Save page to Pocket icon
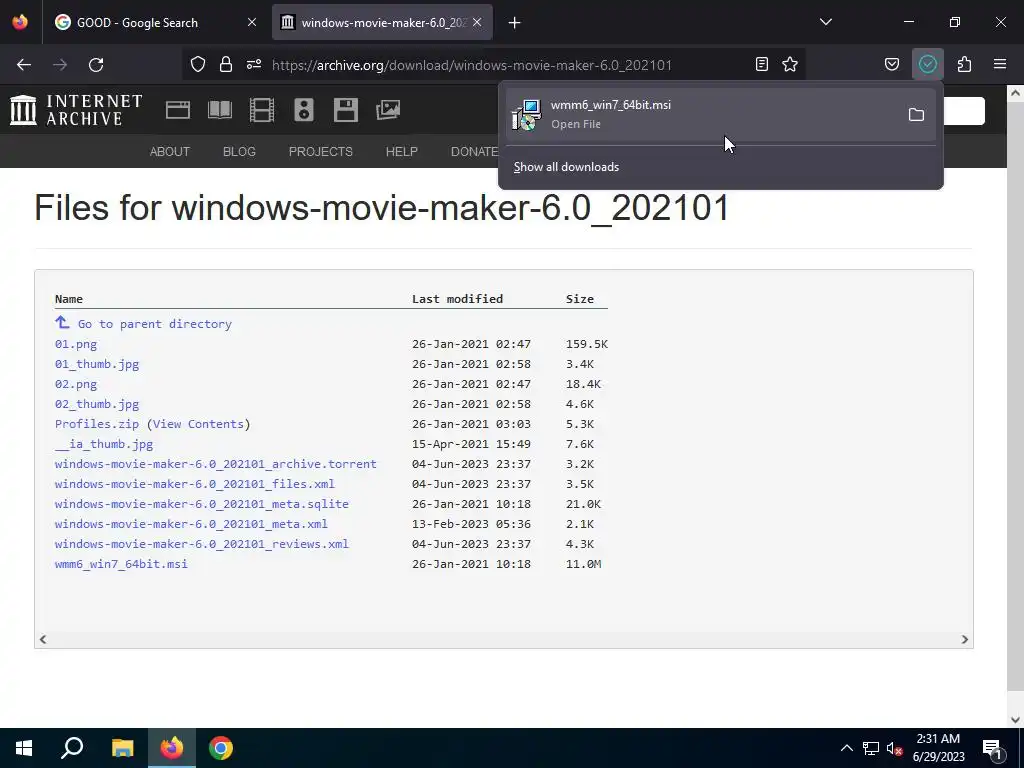Screen dimensions: 1024x768 click(892, 64)
